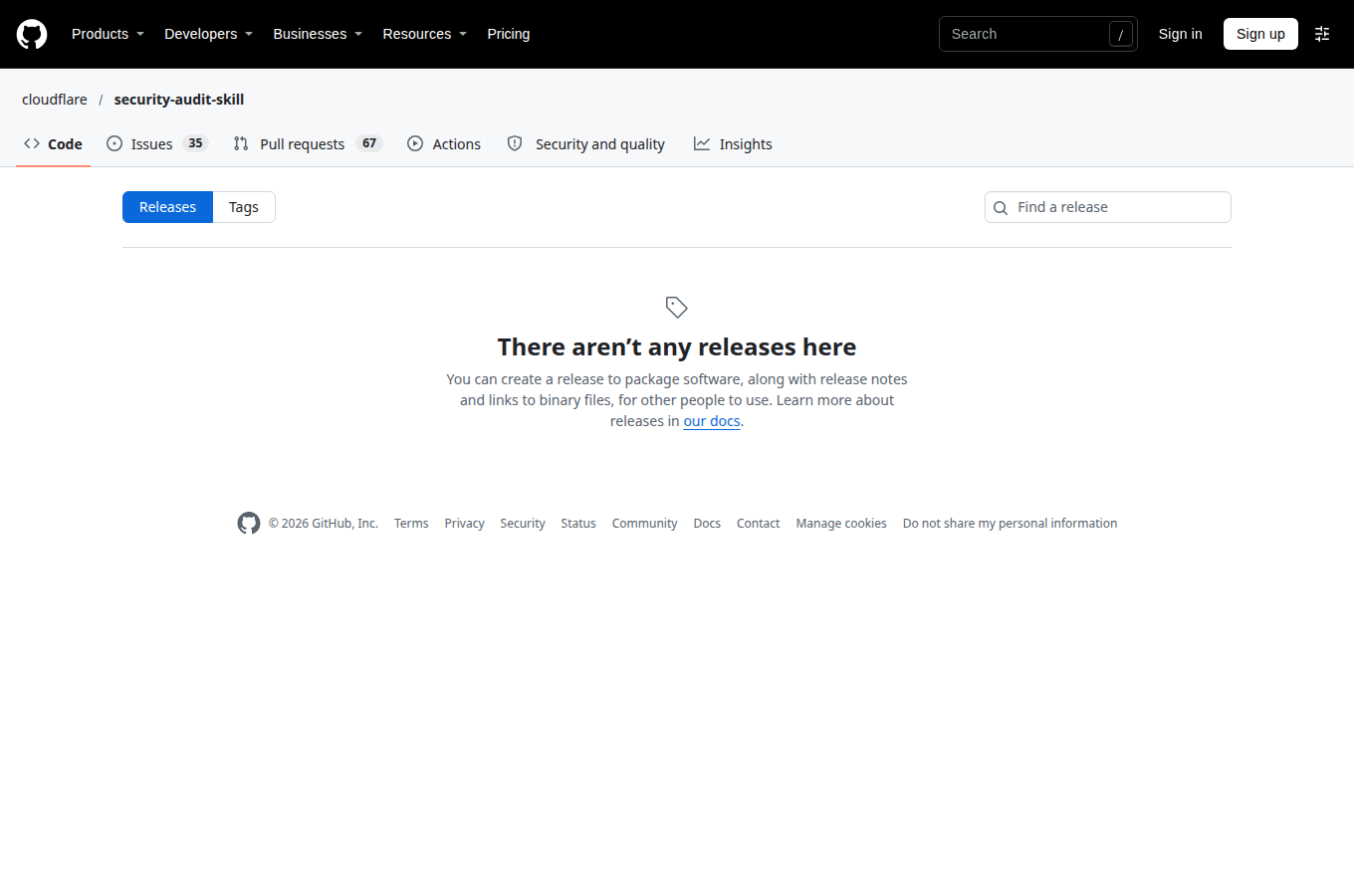Open the footer Community link
This screenshot has height=896, width=1354.
(x=644, y=524)
